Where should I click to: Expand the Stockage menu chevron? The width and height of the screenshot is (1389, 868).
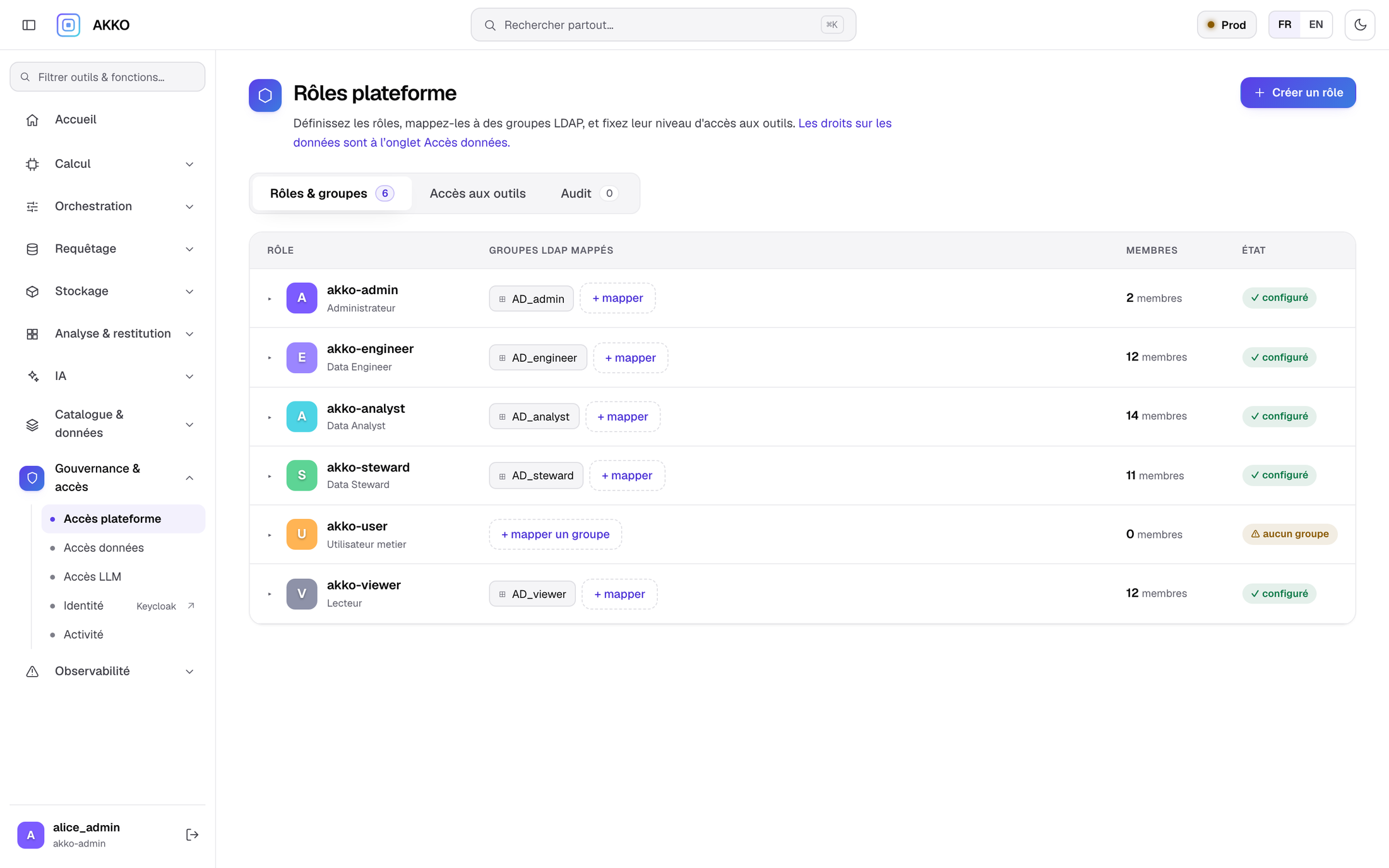189,291
